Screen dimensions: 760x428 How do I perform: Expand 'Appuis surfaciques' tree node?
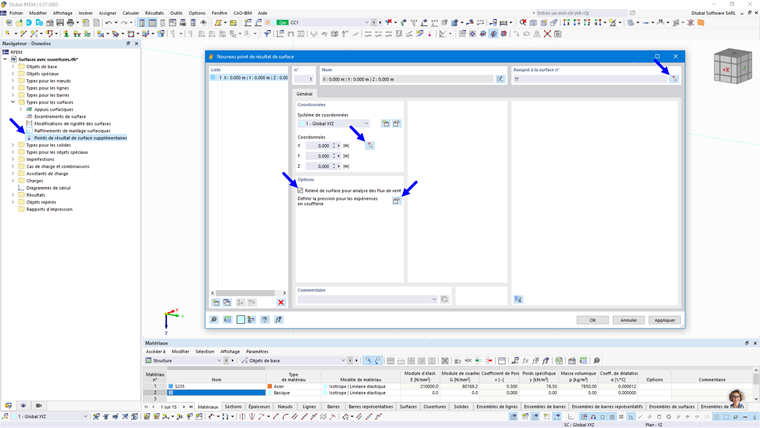(21, 110)
